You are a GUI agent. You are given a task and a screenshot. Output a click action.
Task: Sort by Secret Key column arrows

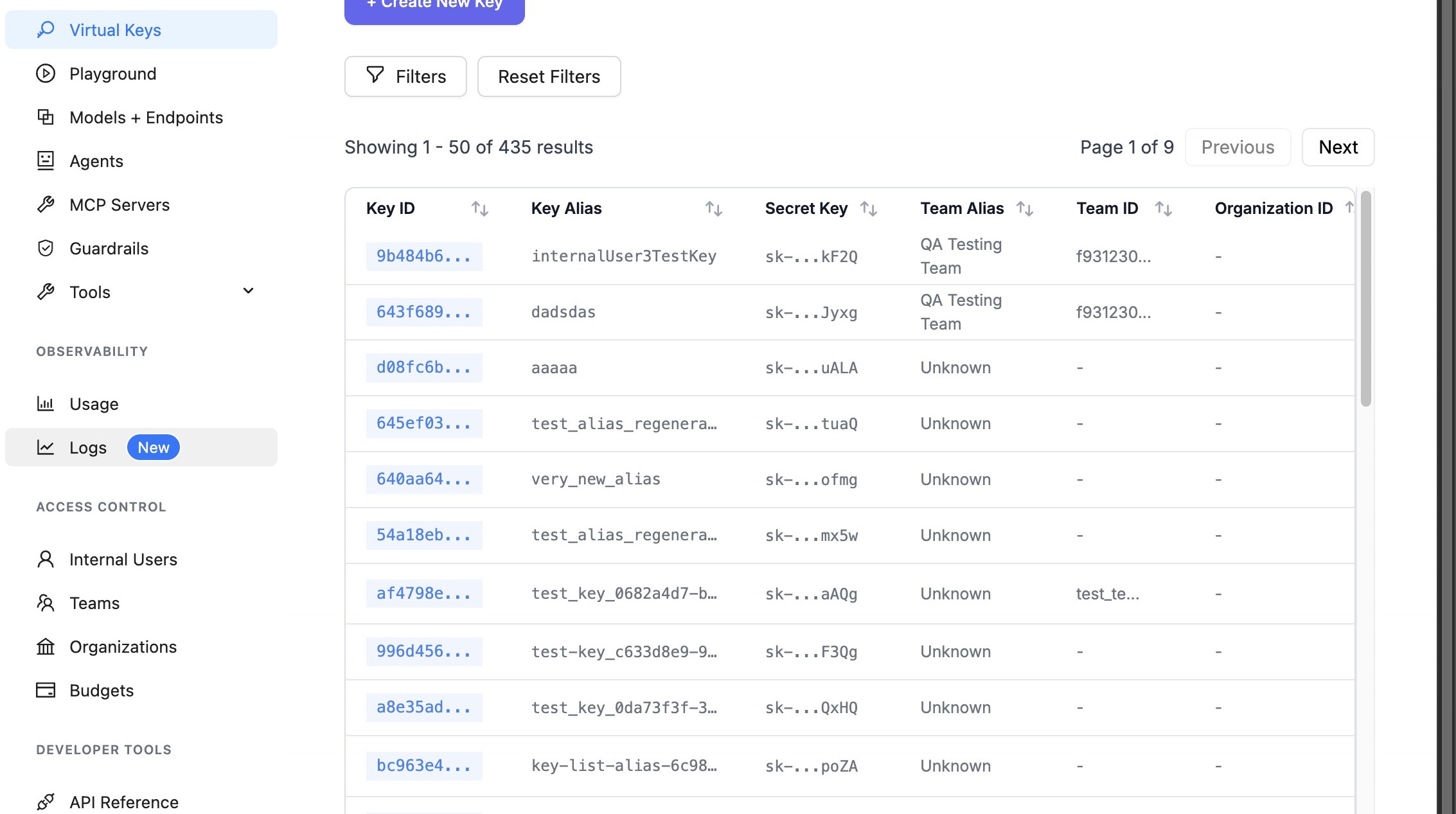coord(869,209)
